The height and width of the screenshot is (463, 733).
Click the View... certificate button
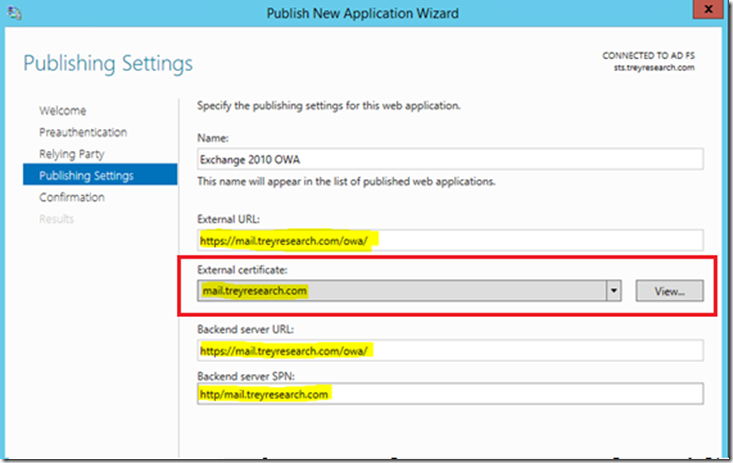click(x=669, y=291)
